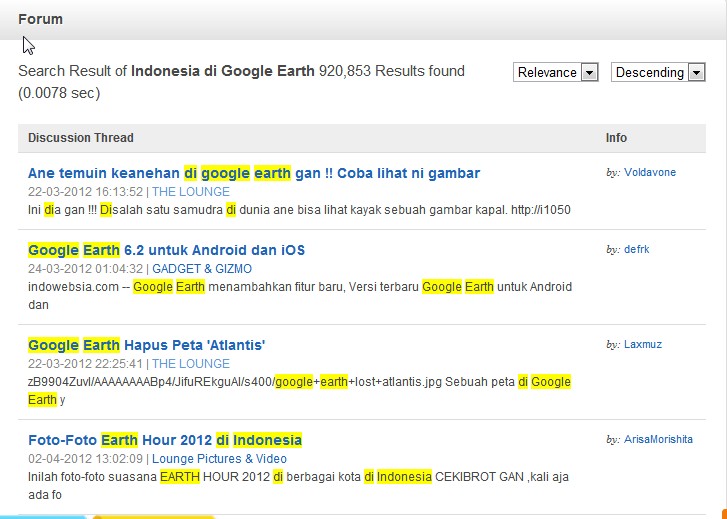Viewport: 727px width, 519px height.
Task: Open the Relevance sort dropdown
Action: point(555,72)
